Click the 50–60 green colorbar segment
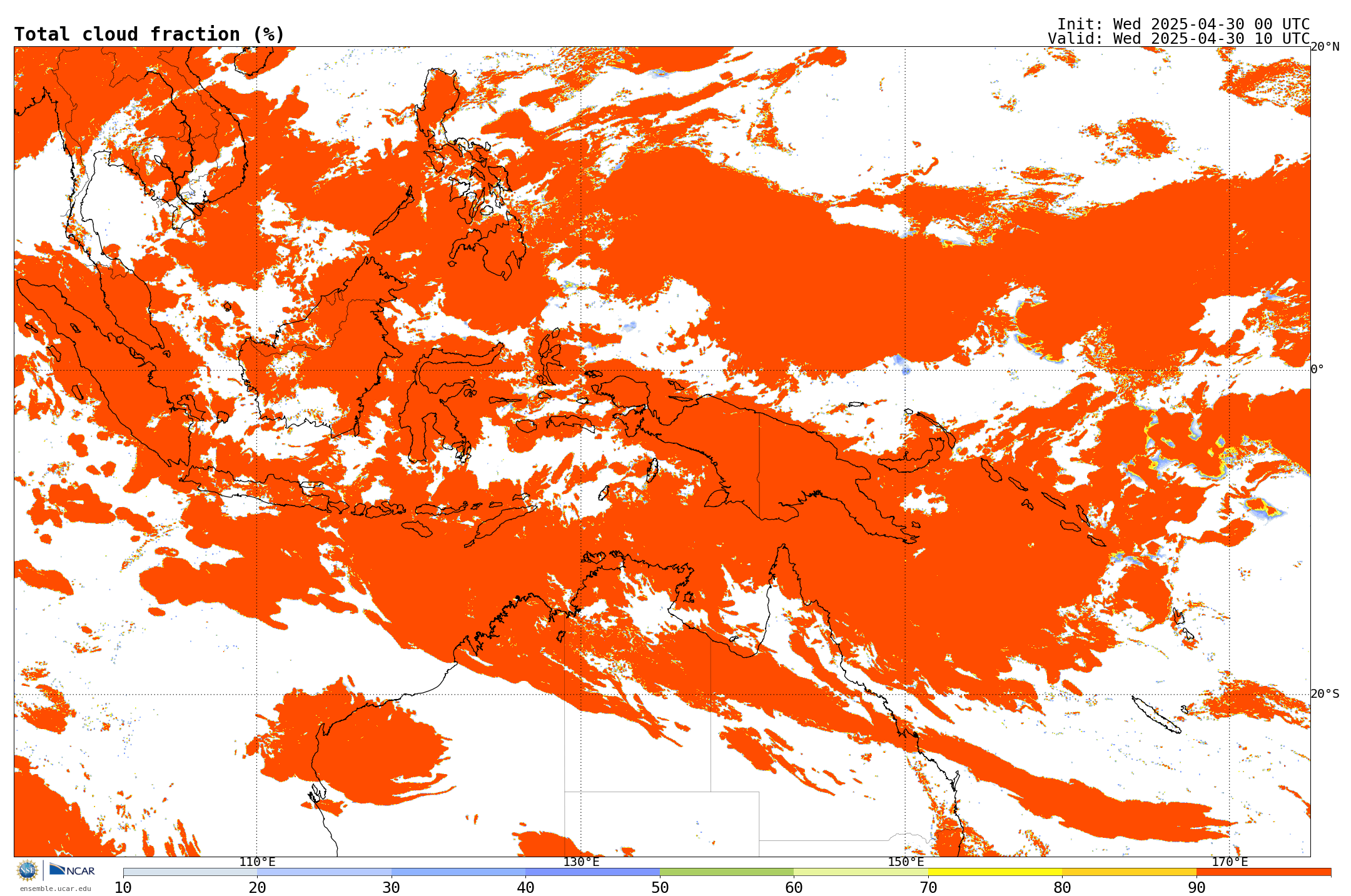 727,872
